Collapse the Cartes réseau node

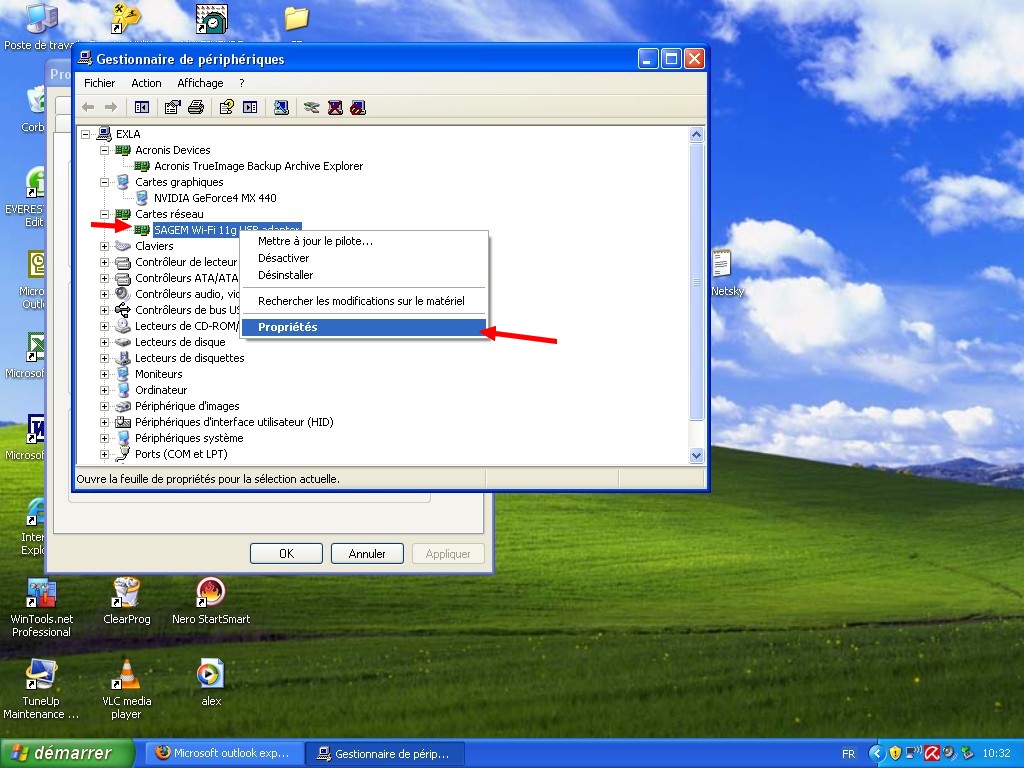(104, 214)
